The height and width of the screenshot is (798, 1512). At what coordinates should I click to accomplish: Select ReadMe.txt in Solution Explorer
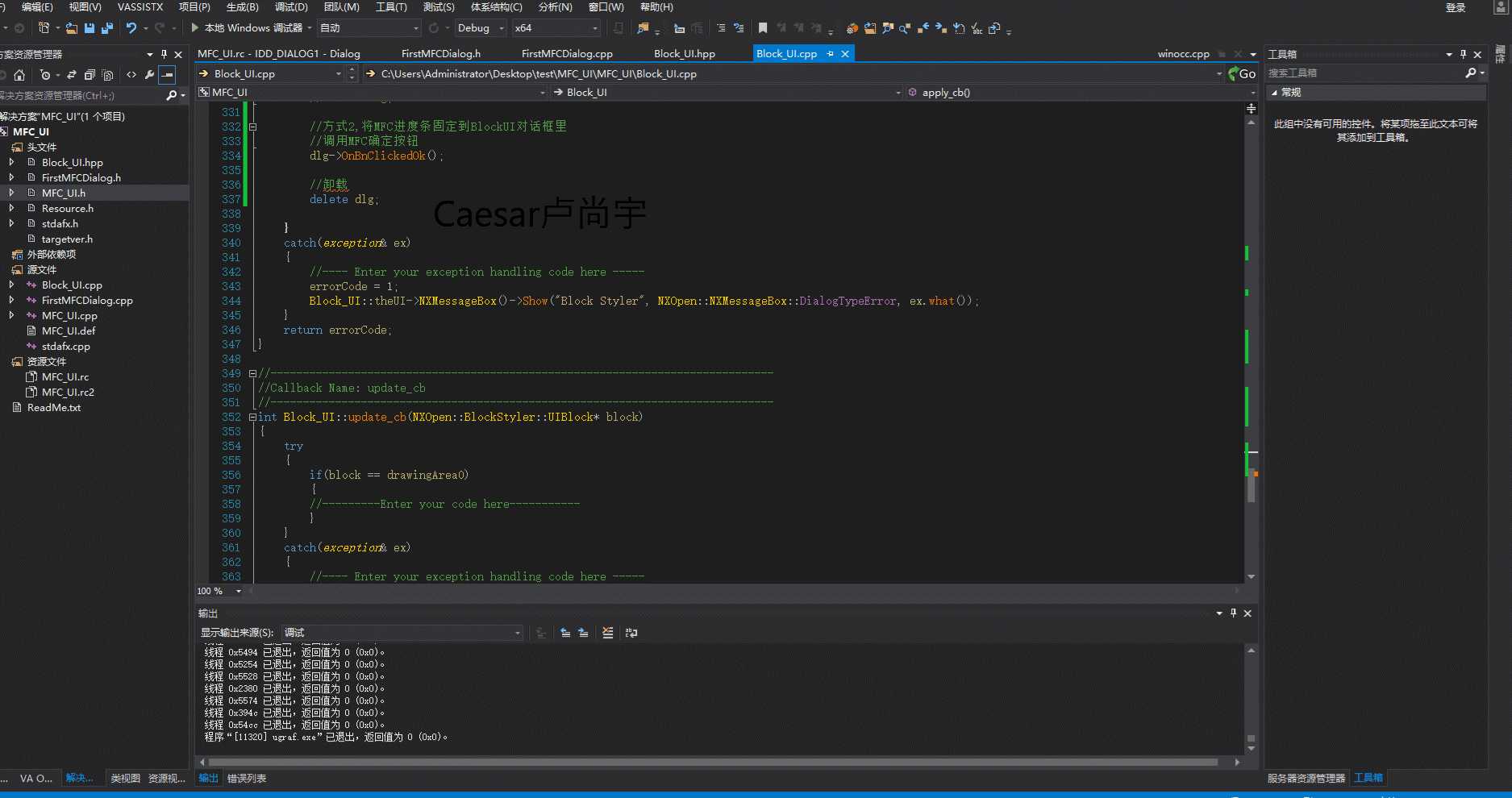54,407
